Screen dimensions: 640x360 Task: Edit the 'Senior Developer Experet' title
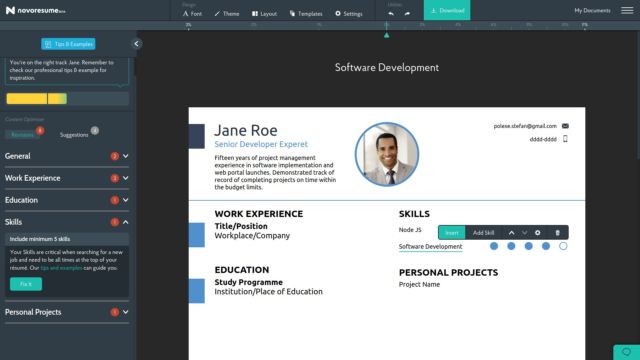[261, 144]
